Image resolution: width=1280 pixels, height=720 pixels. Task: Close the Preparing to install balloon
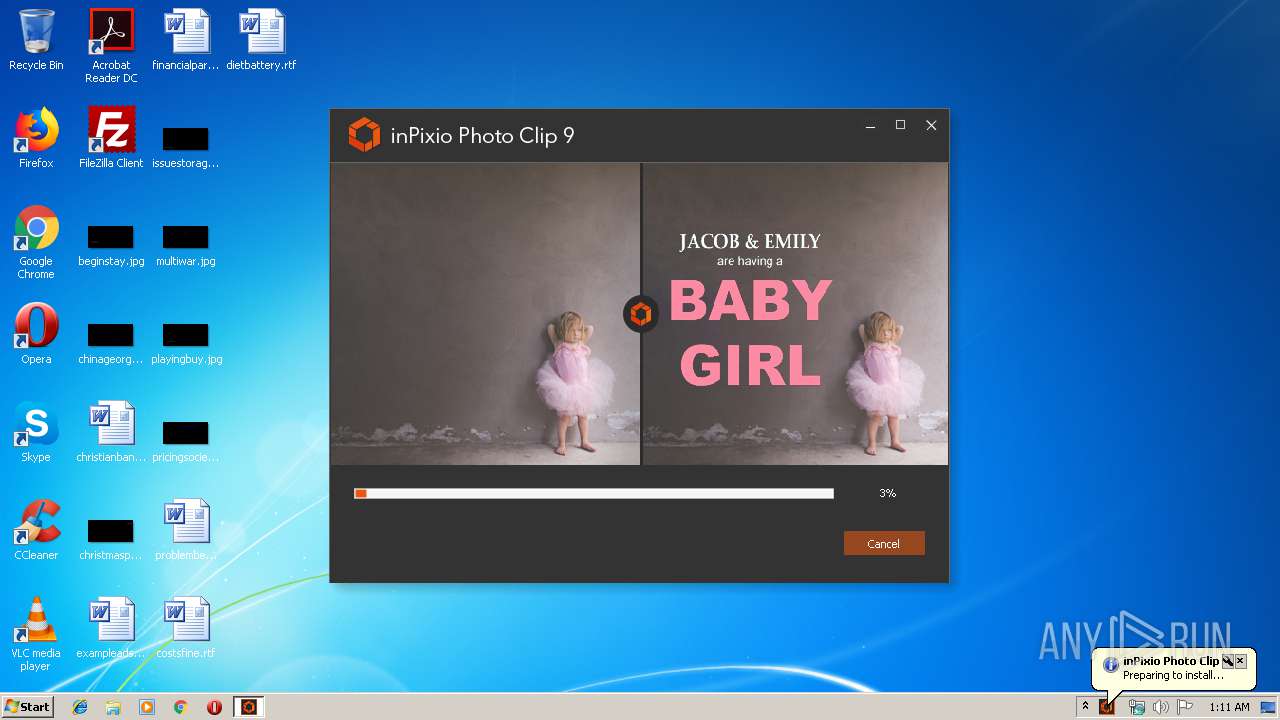tap(1240, 661)
